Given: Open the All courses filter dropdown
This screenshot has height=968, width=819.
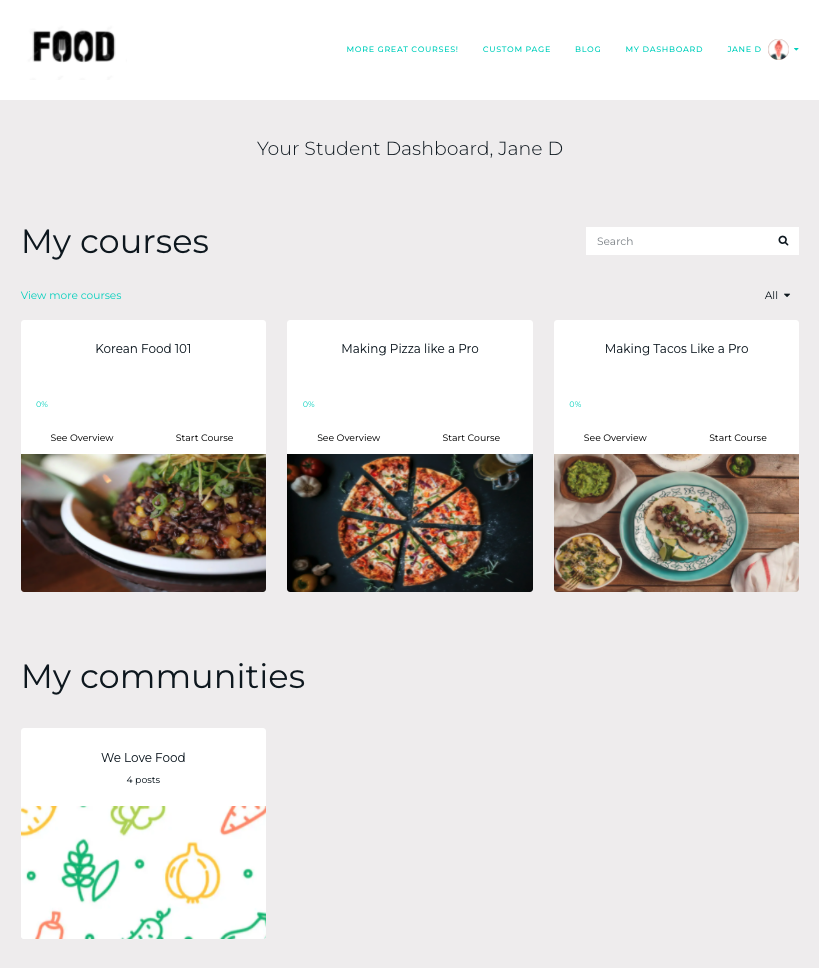Looking at the screenshot, I should [x=777, y=295].
